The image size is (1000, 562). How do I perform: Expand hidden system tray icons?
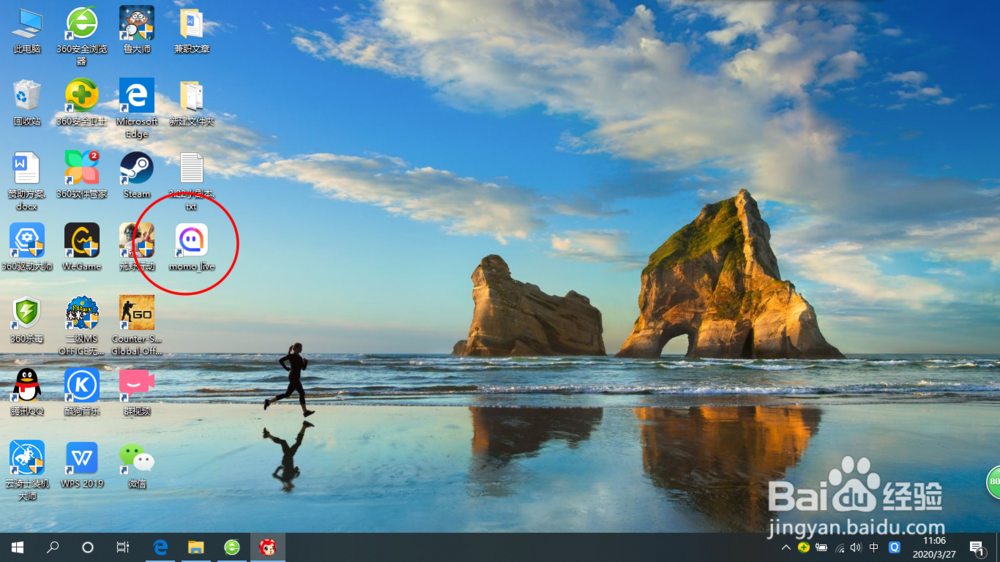[x=786, y=547]
